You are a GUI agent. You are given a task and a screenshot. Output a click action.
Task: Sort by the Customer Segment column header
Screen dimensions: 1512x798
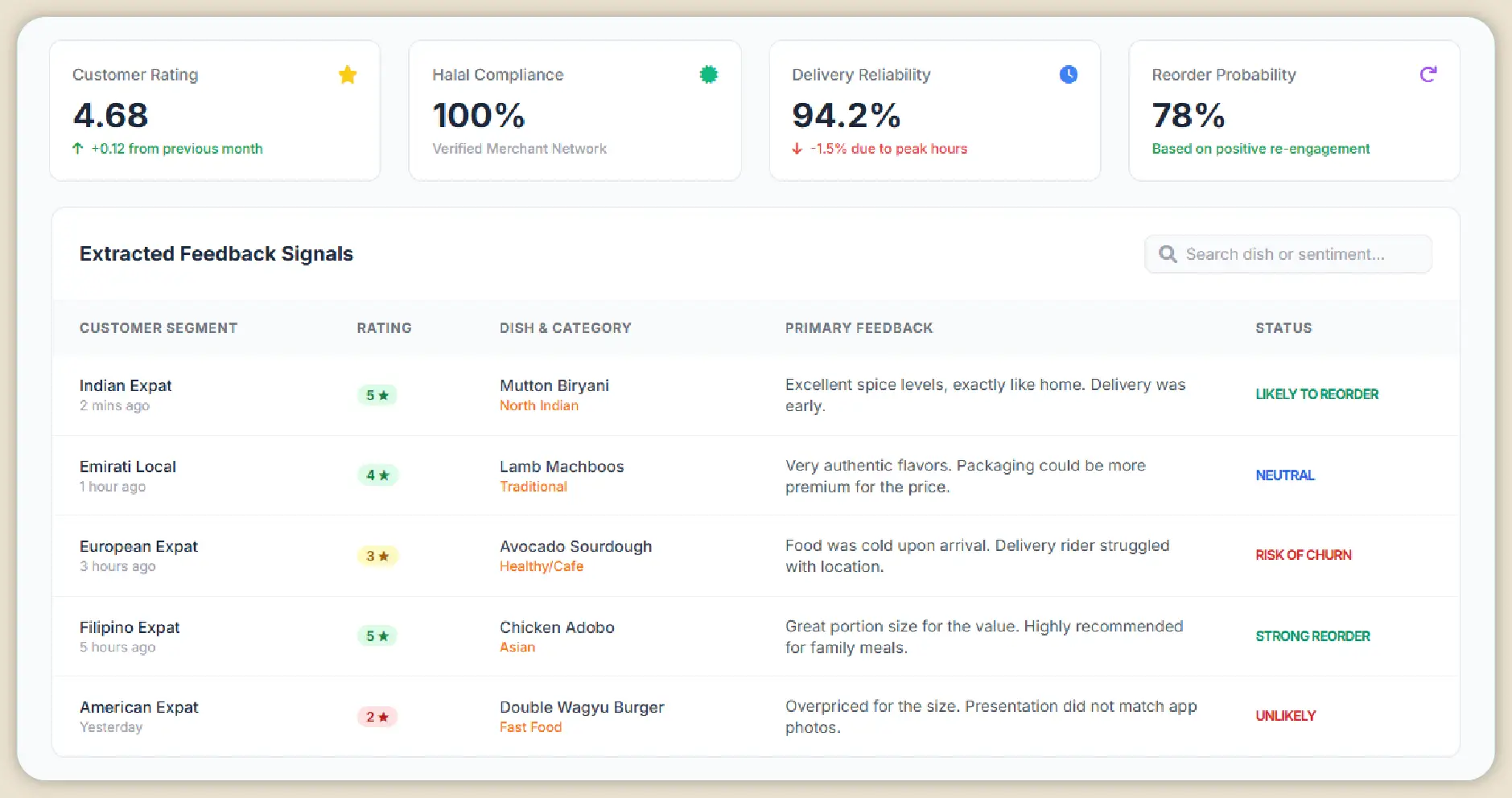pos(159,328)
